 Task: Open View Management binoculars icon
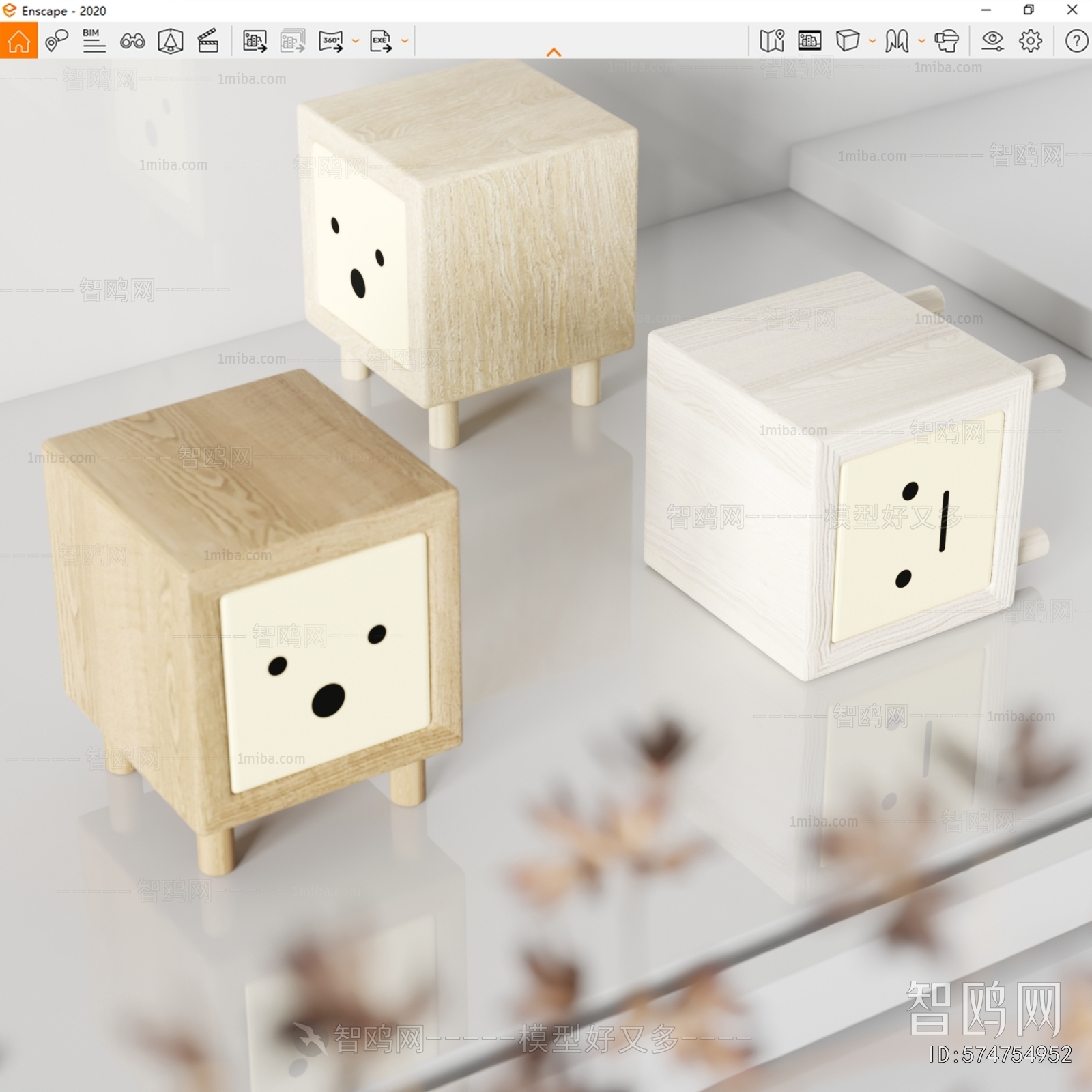[x=132, y=41]
